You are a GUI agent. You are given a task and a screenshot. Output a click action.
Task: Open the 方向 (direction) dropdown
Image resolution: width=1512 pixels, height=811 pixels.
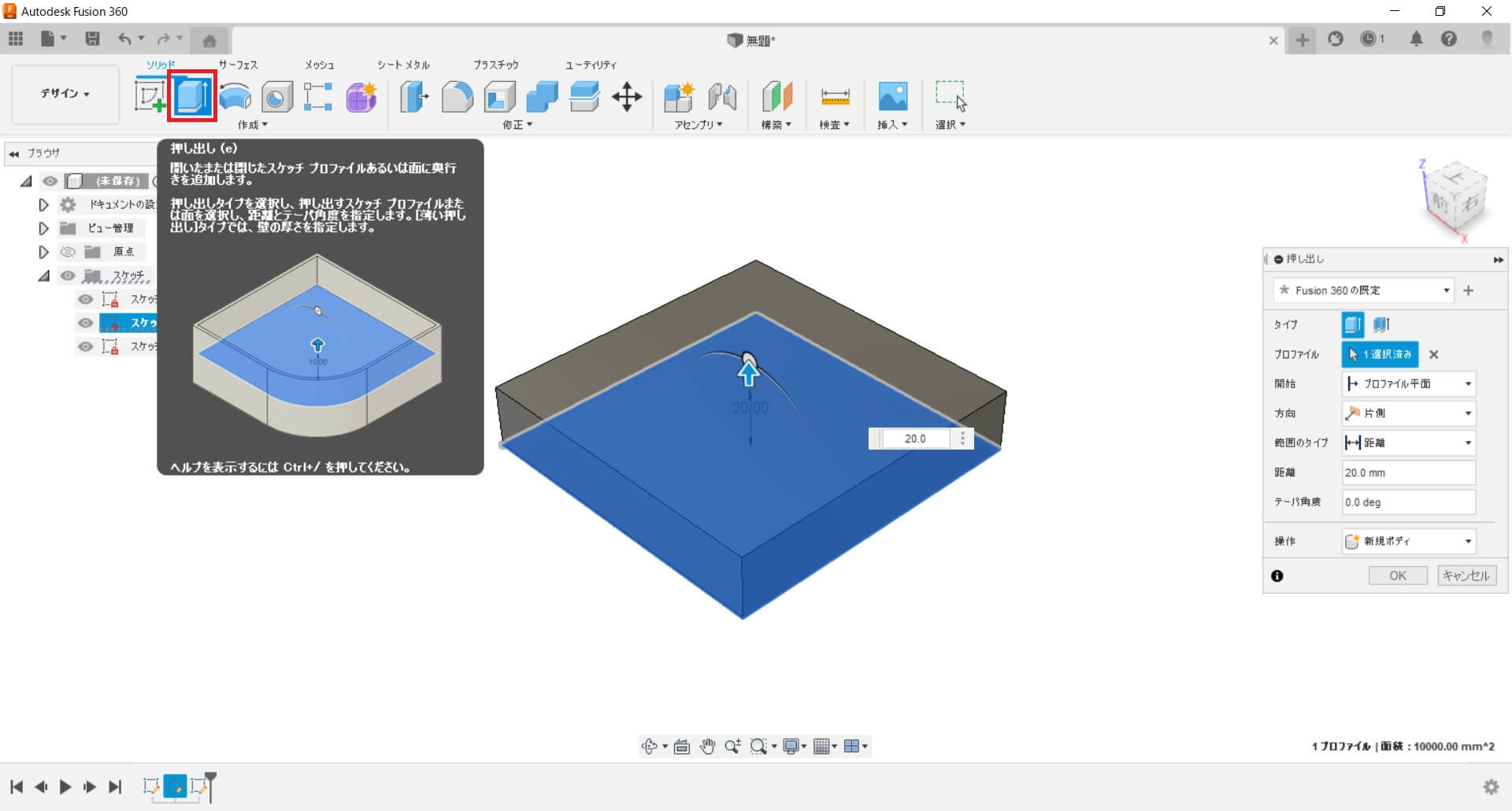pos(1408,413)
